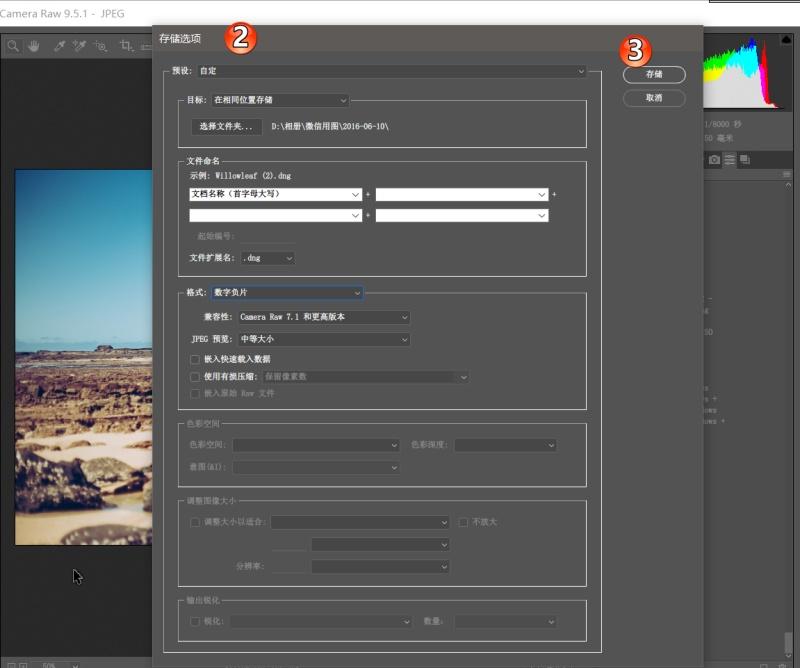Screen dimensions: 800x668
Task: Select the Zoom tool in Camera Raw toolbar
Action: pyautogui.click(x=13, y=46)
